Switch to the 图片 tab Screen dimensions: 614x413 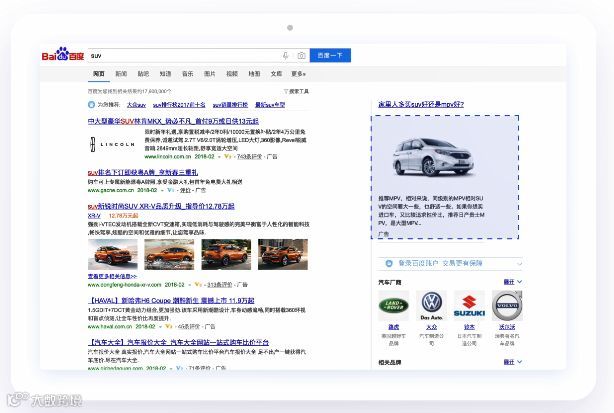pyautogui.click(x=210, y=74)
